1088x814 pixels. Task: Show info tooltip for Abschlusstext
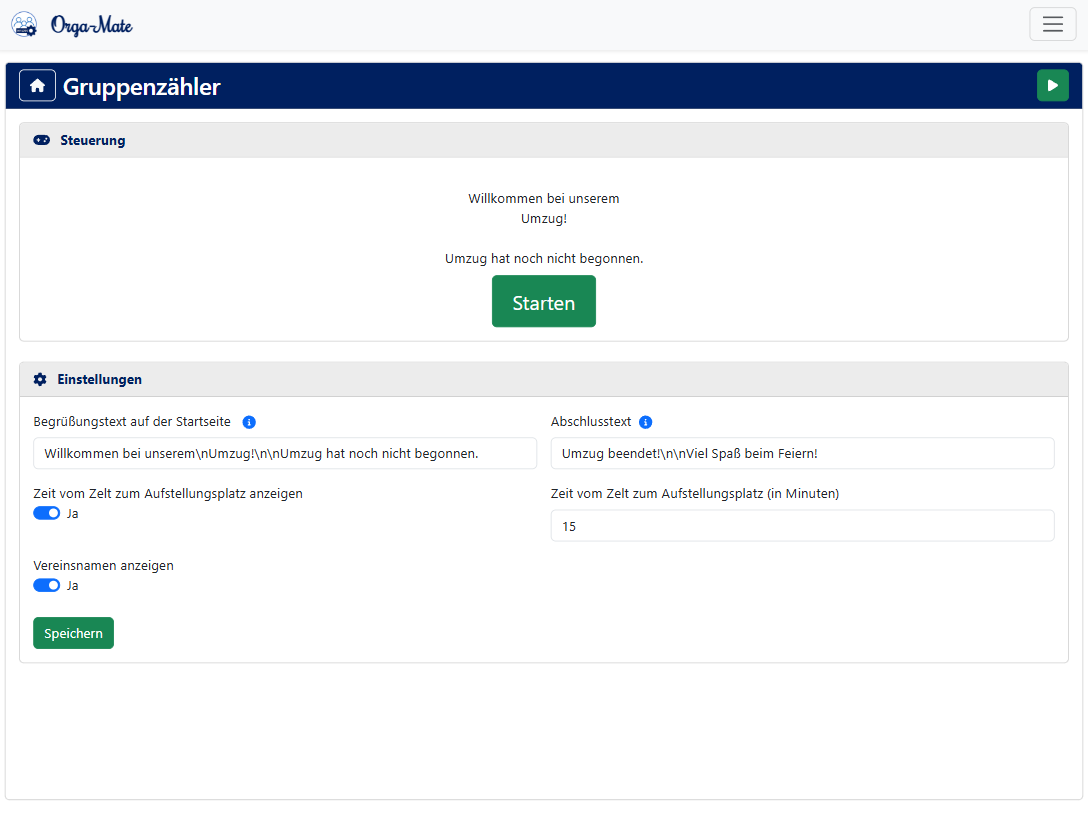click(x=645, y=422)
